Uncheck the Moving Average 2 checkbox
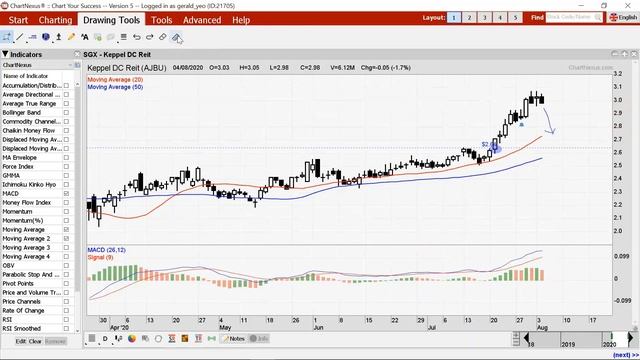The width and height of the screenshot is (640, 360). click(66, 239)
